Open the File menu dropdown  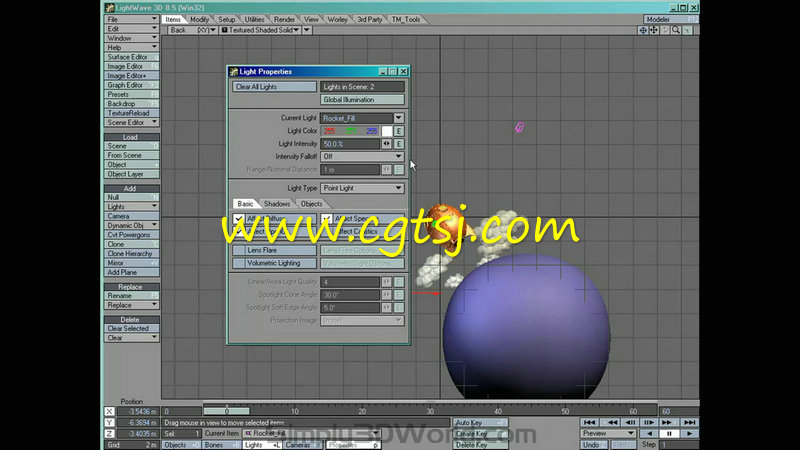(x=132, y=19)
